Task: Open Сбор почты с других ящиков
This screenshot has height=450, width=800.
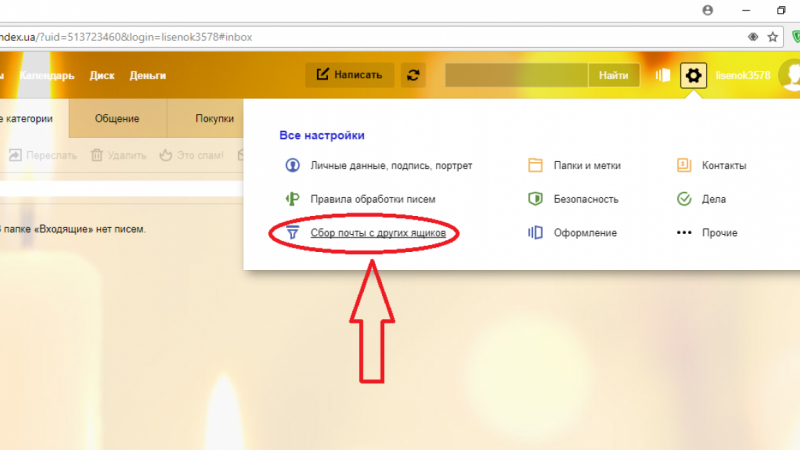Action: 378,233
